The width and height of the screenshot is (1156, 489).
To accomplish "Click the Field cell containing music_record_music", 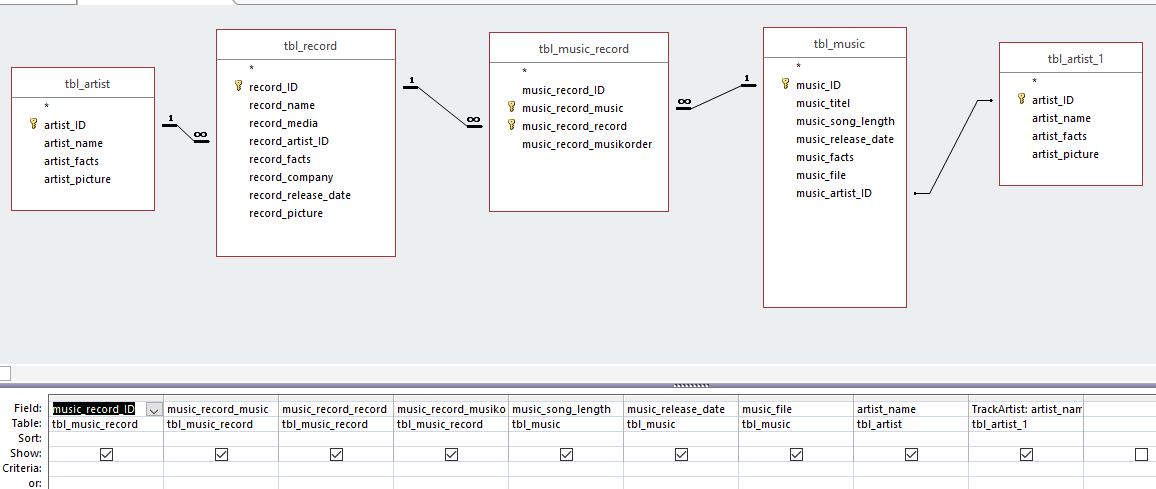I will (x=221, y=409).
